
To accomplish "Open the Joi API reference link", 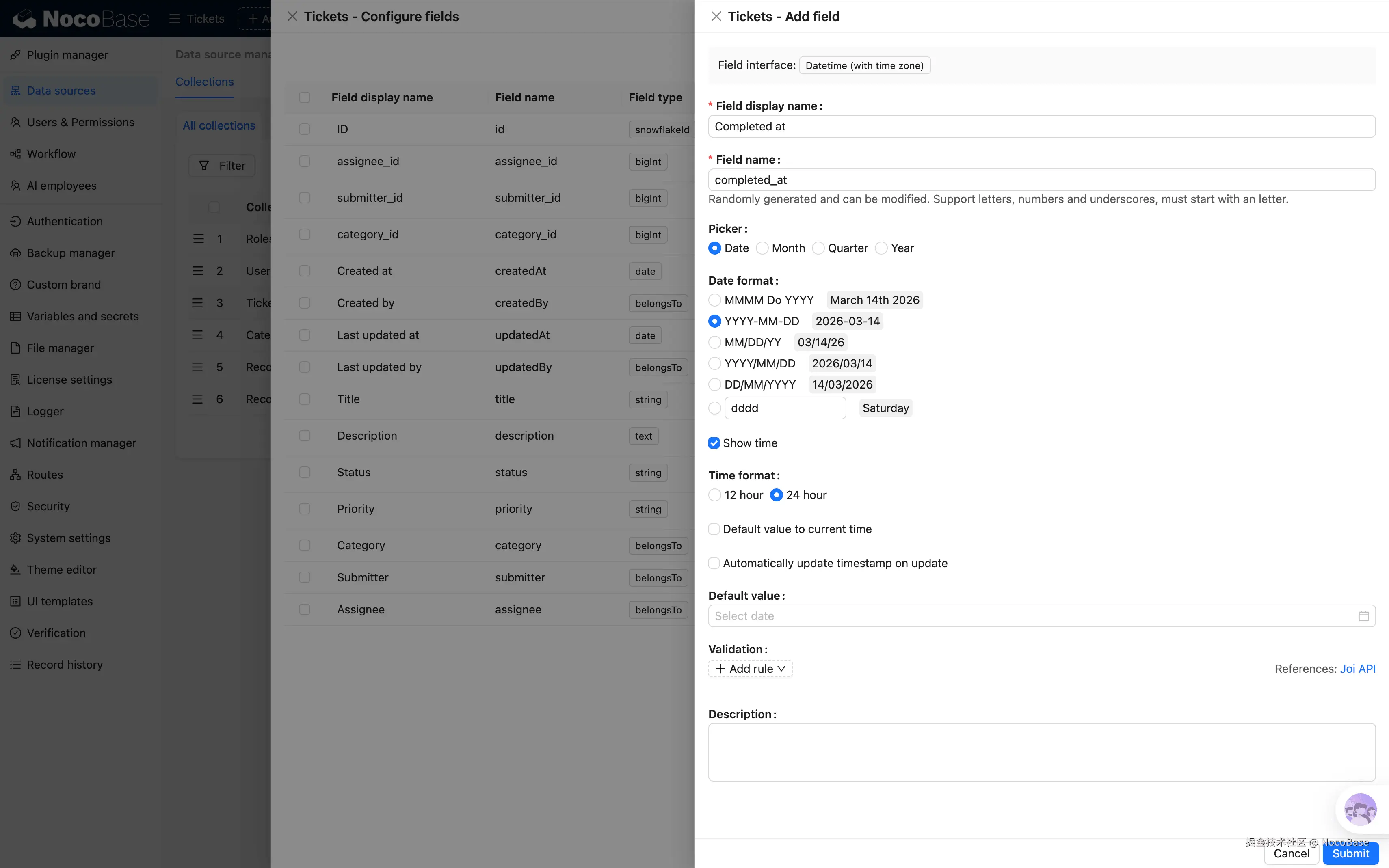I will click(1358, 668).
